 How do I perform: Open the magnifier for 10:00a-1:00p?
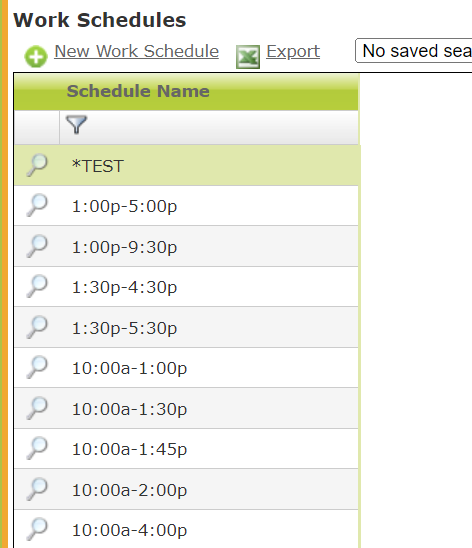tap(37, 367)
